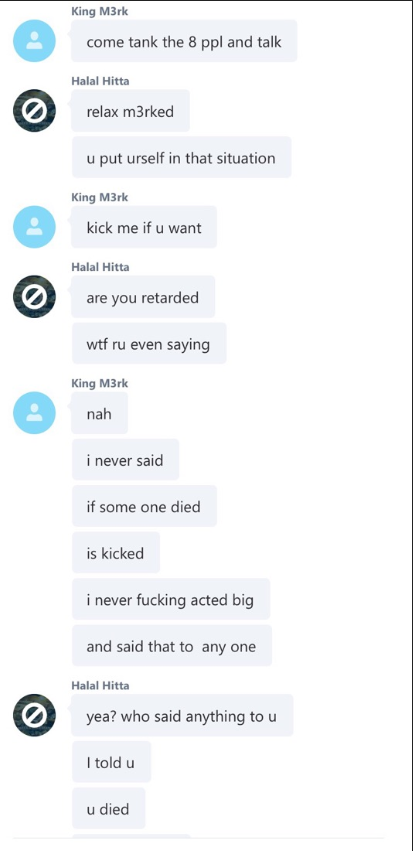Select the 'wtf ru even saying' message bubble
Screen dimensions: 413x851
pos(149,344)
